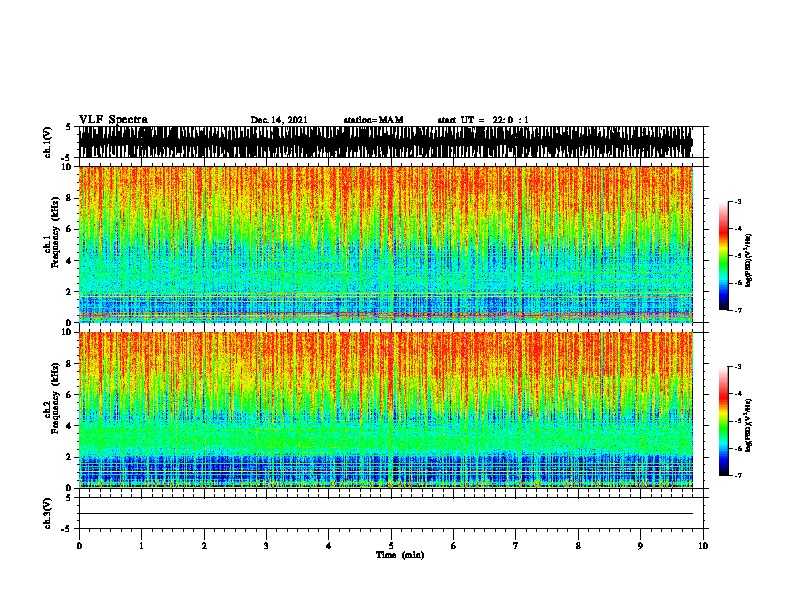Click the time-axis tick label '3'
This screenshot has width=792, height=612.
point(266,546)
